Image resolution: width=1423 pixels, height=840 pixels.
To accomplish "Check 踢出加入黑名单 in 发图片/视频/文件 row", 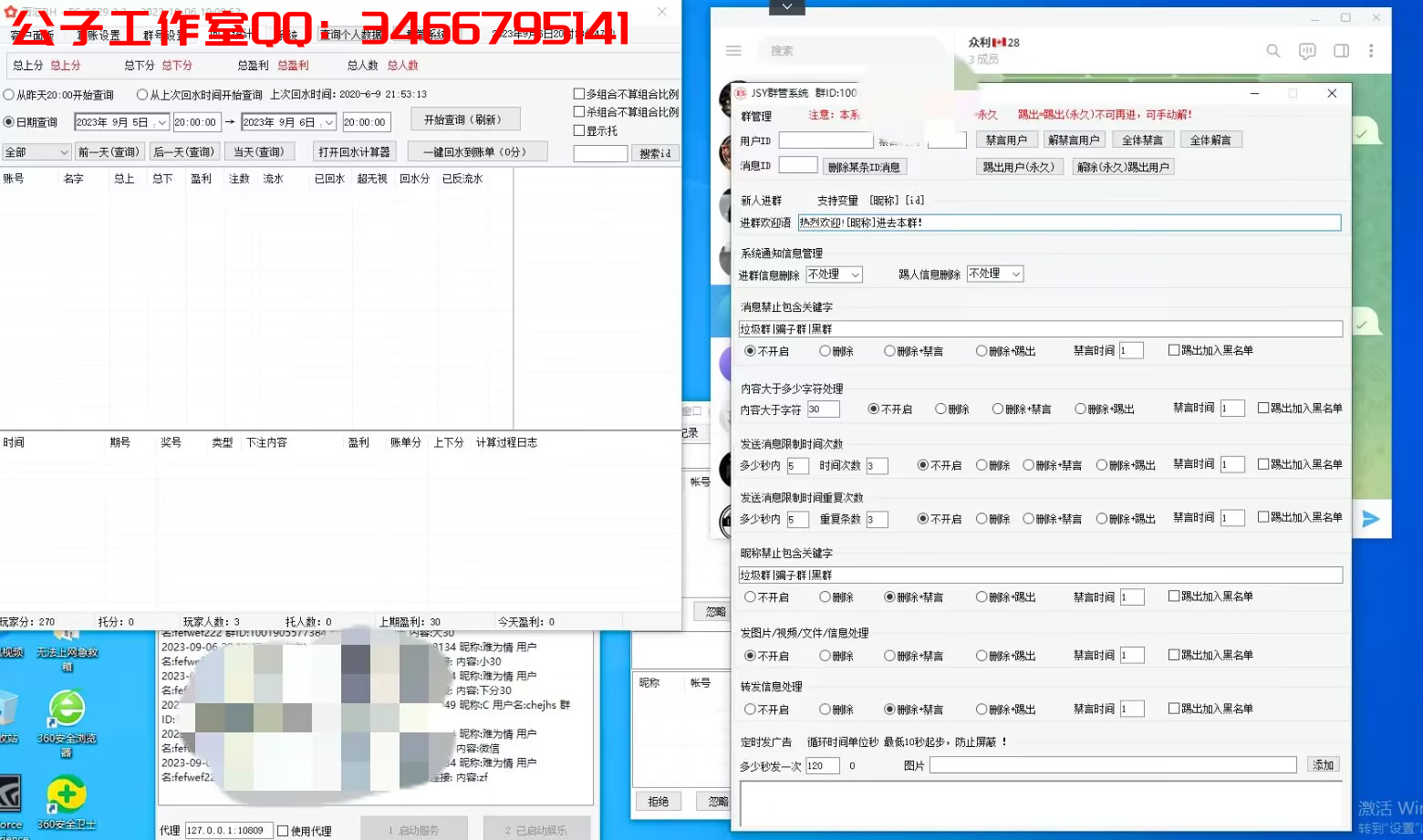I will [x=1174, y=655].
